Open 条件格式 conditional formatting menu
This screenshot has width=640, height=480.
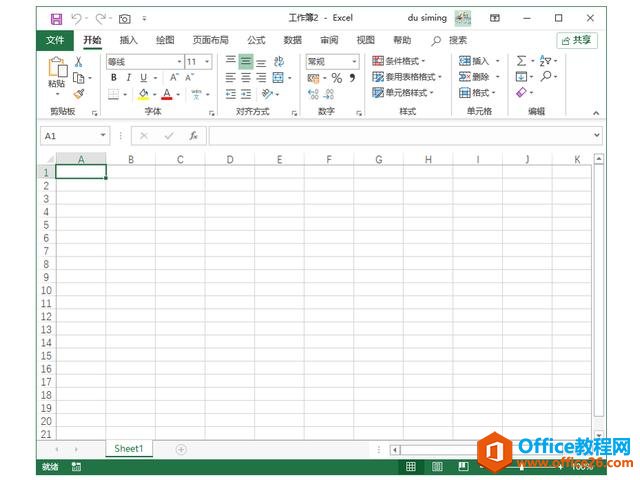pyautogui.click(x=399, y=61)
